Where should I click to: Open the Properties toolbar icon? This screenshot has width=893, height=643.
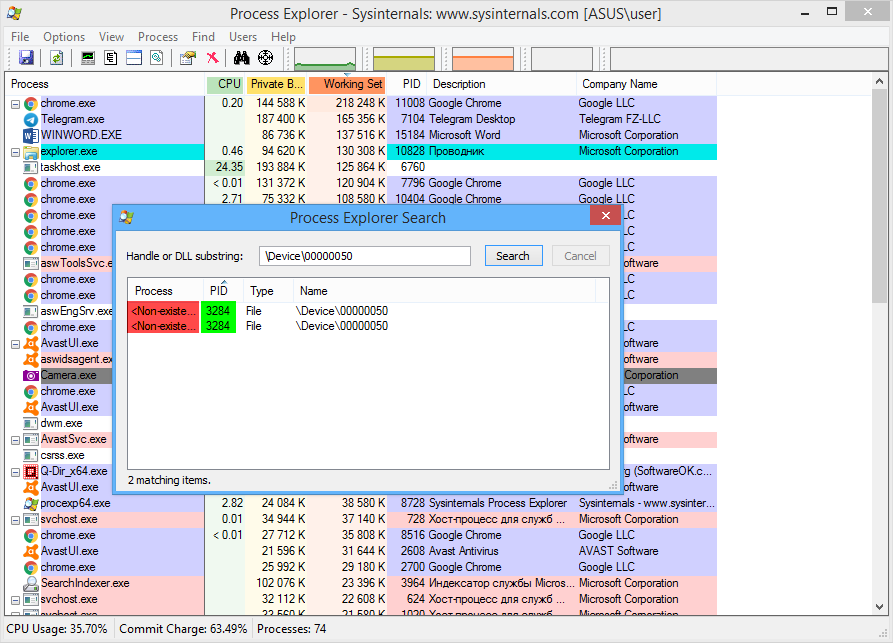pos(187,58)
